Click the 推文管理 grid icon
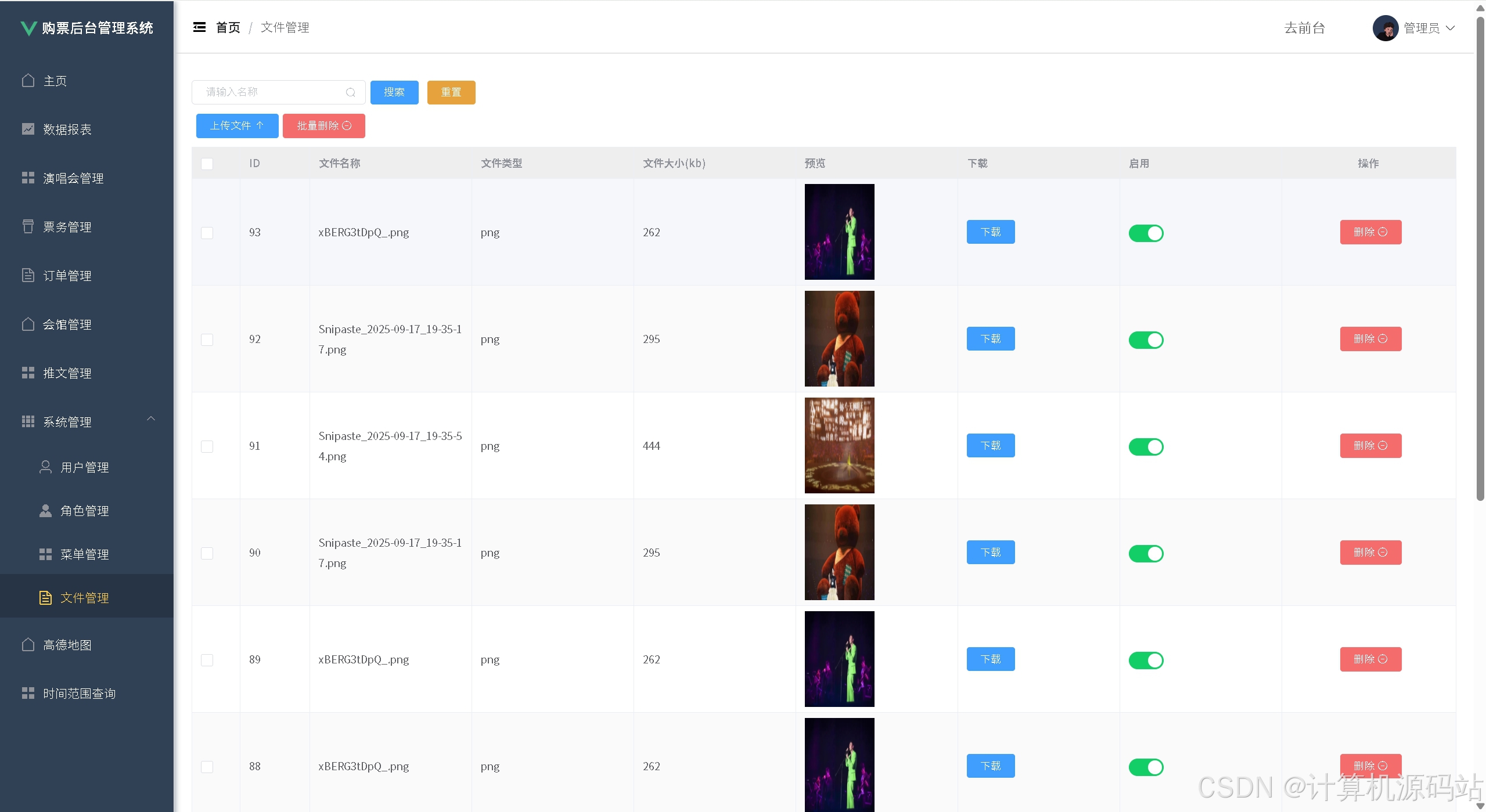The width and height of the screenshot is (1486, 812). pos(28,373)
